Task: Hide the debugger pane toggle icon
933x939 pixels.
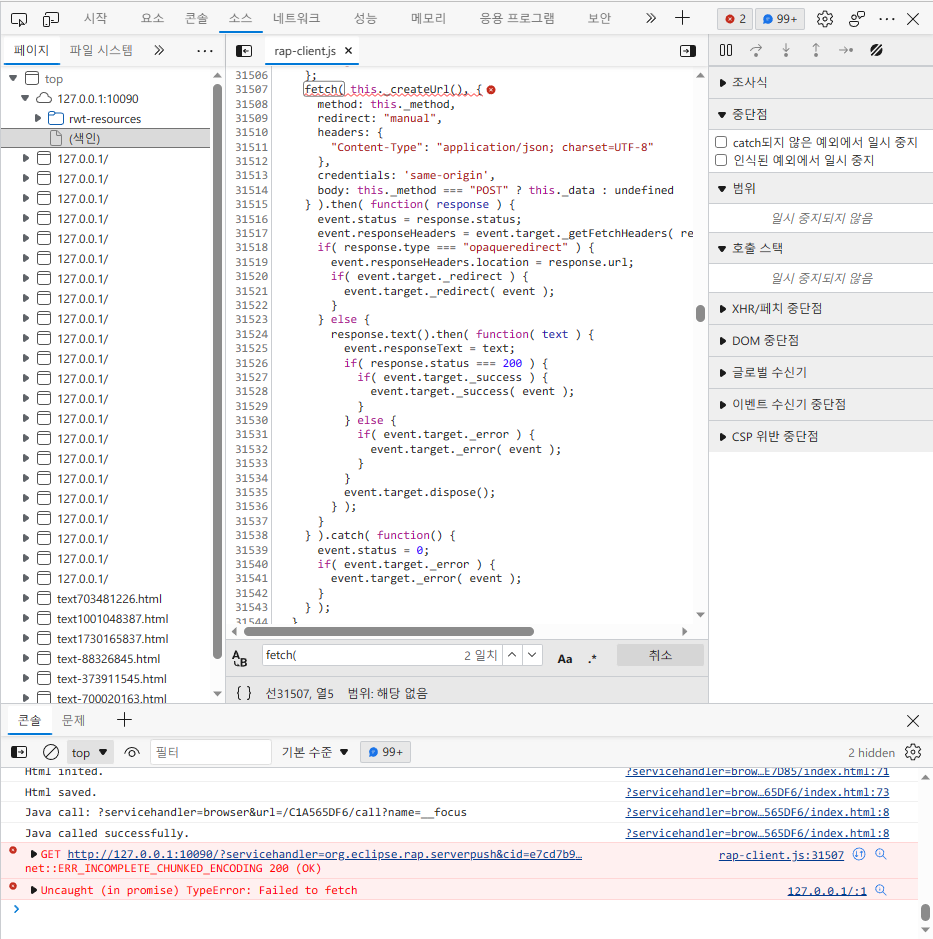Action: pyautogui.click(x=687, y=51)
